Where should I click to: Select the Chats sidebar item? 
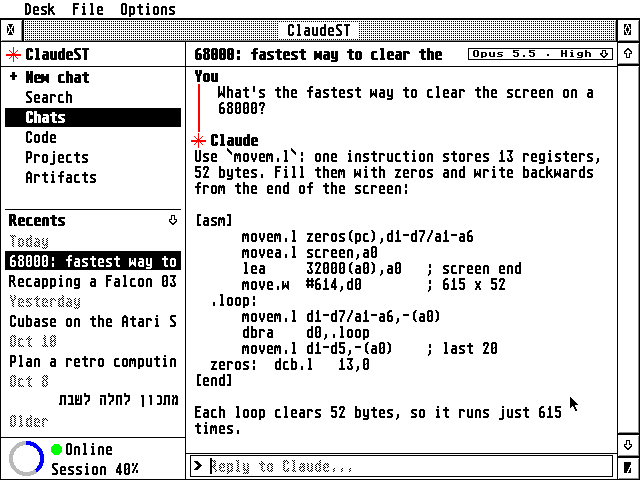coord(93,118)
